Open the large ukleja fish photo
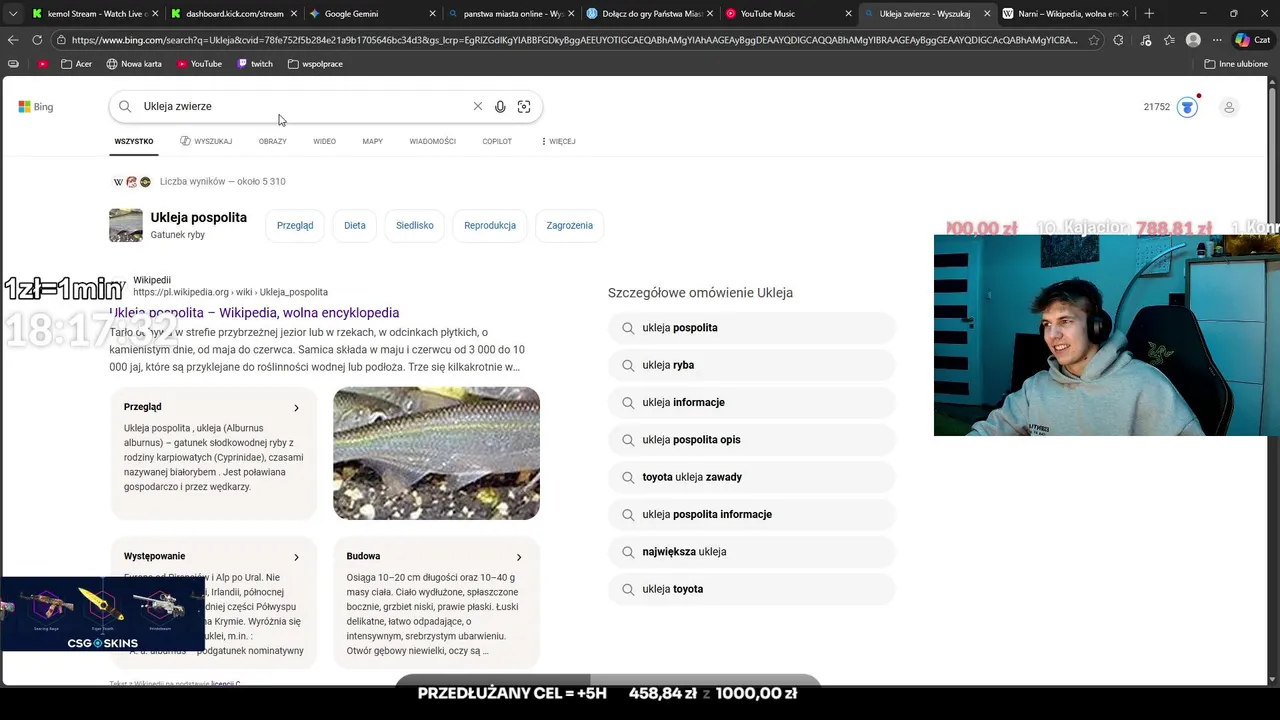Image resolution: width=1280 pixels, height=720 pixels. [x=436, y=453]
